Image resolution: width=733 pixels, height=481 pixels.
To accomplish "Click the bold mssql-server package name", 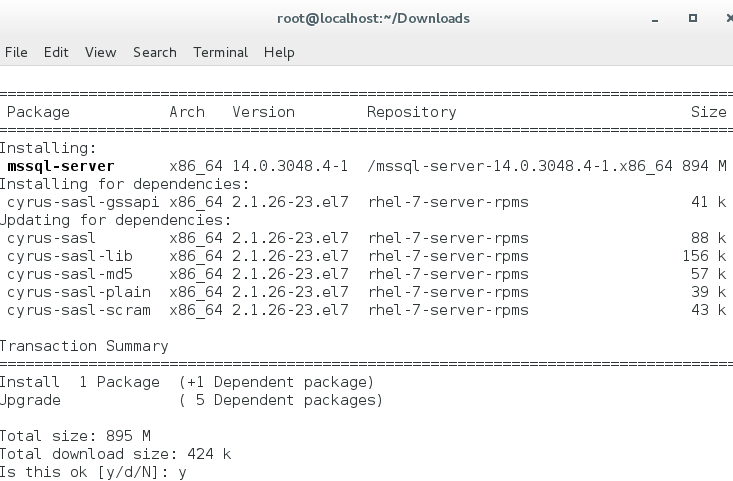I will [x=61, y=166].
